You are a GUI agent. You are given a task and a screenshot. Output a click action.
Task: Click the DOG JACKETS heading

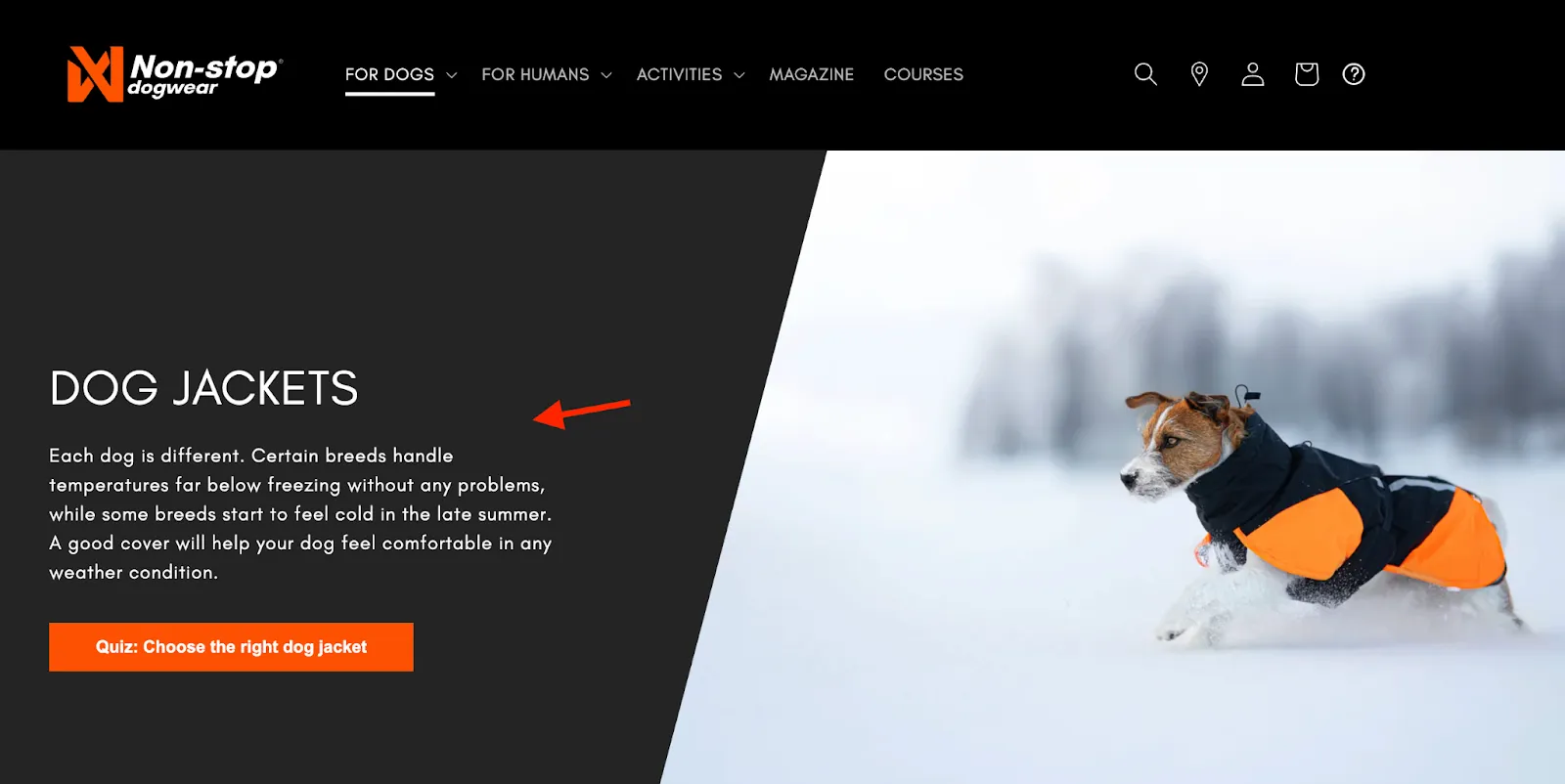[203, 388]
